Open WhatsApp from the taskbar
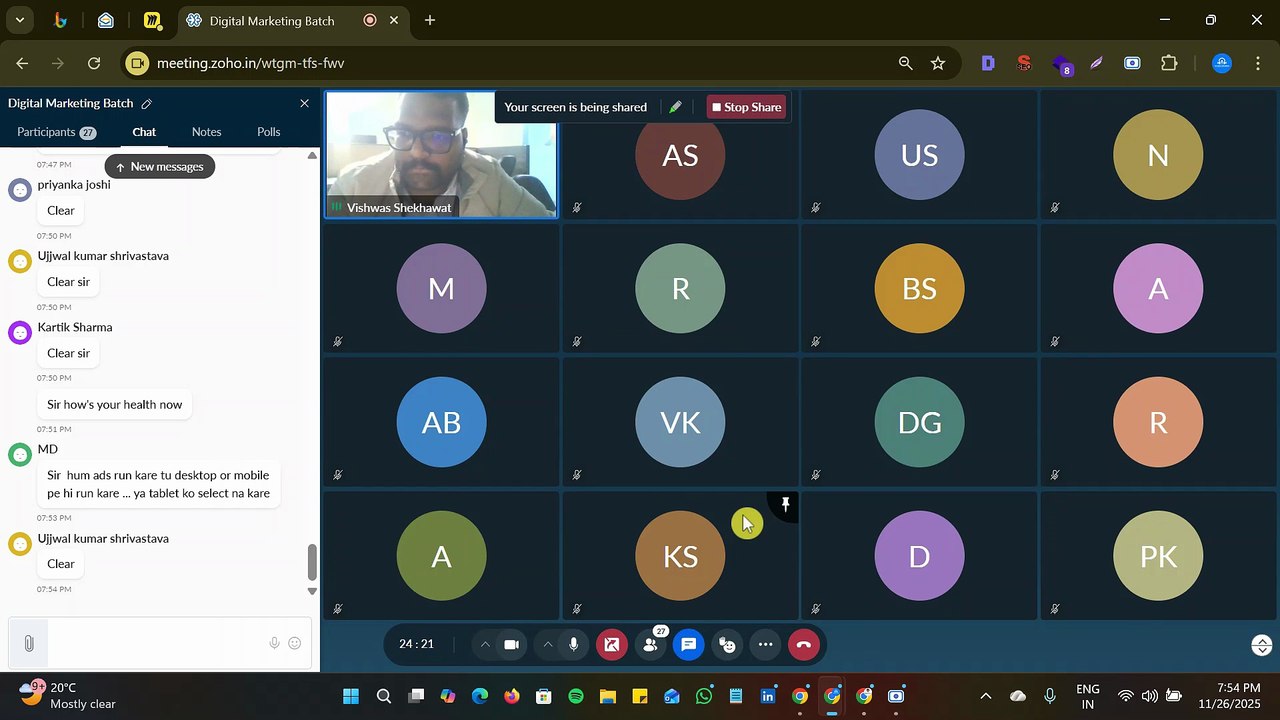 coord(704,696)
